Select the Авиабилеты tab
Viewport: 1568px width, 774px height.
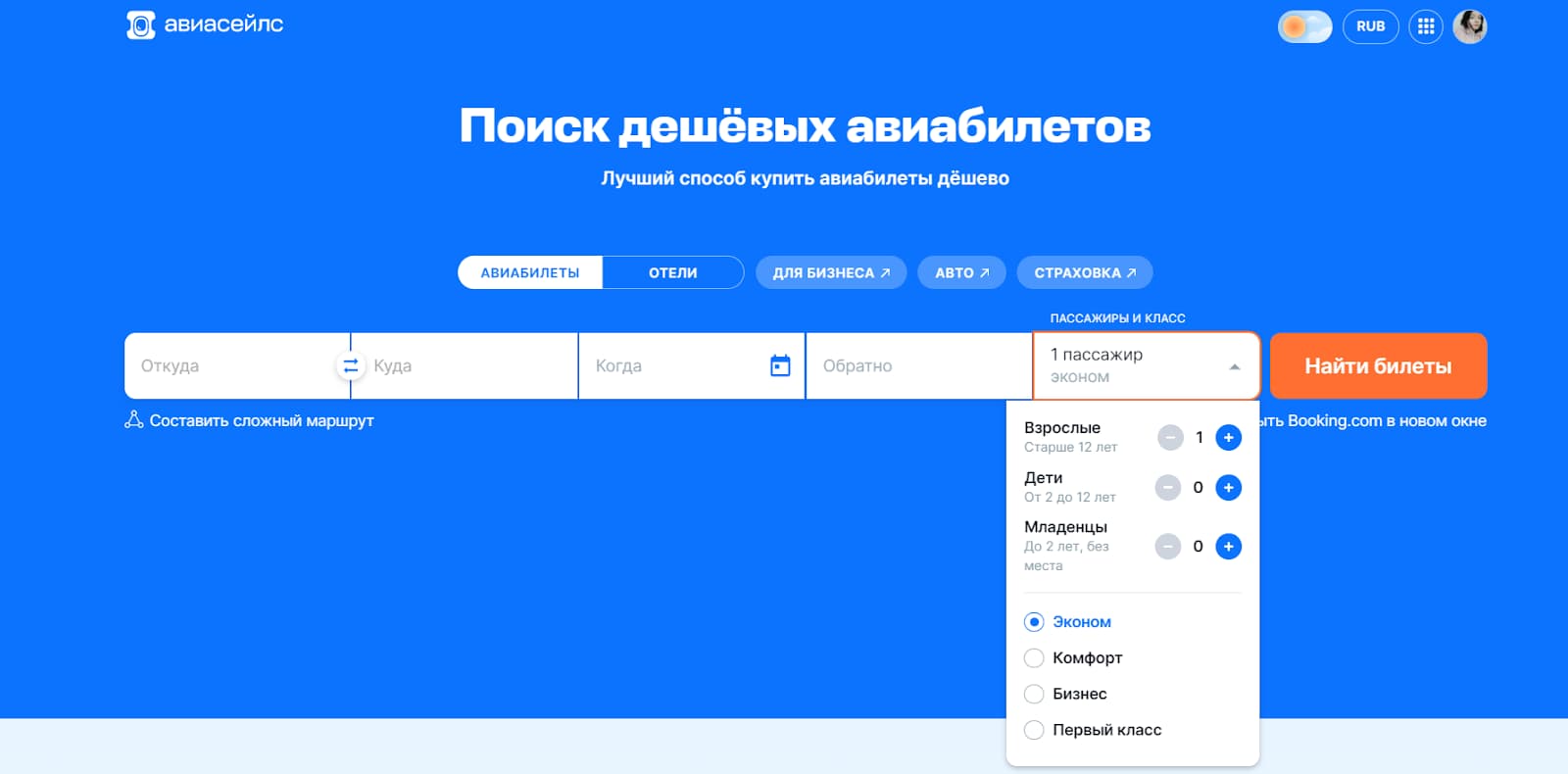[530, 272]
